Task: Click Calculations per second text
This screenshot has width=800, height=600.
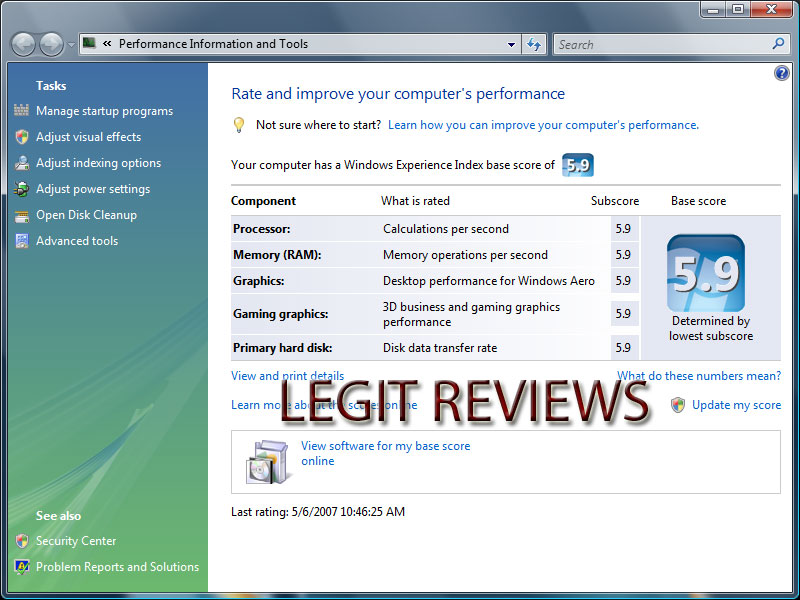Action: pos(446,229)
